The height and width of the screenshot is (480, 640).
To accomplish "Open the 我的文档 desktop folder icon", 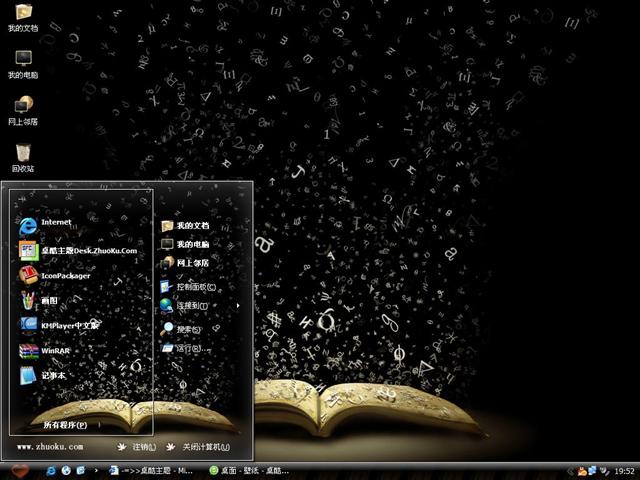I will click(23, 17).
